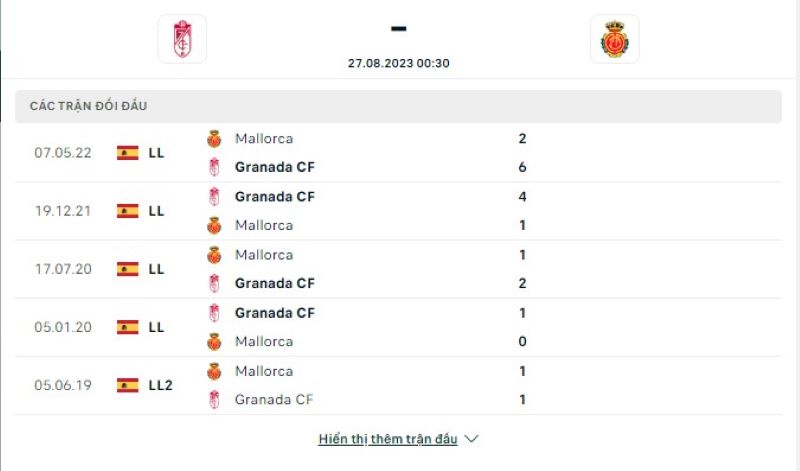Image resolution: width=800 pixels, height=471 pixels.
Task: Click Mallorca badge in 05.01.20 match
Action: [x=213, y=342]
